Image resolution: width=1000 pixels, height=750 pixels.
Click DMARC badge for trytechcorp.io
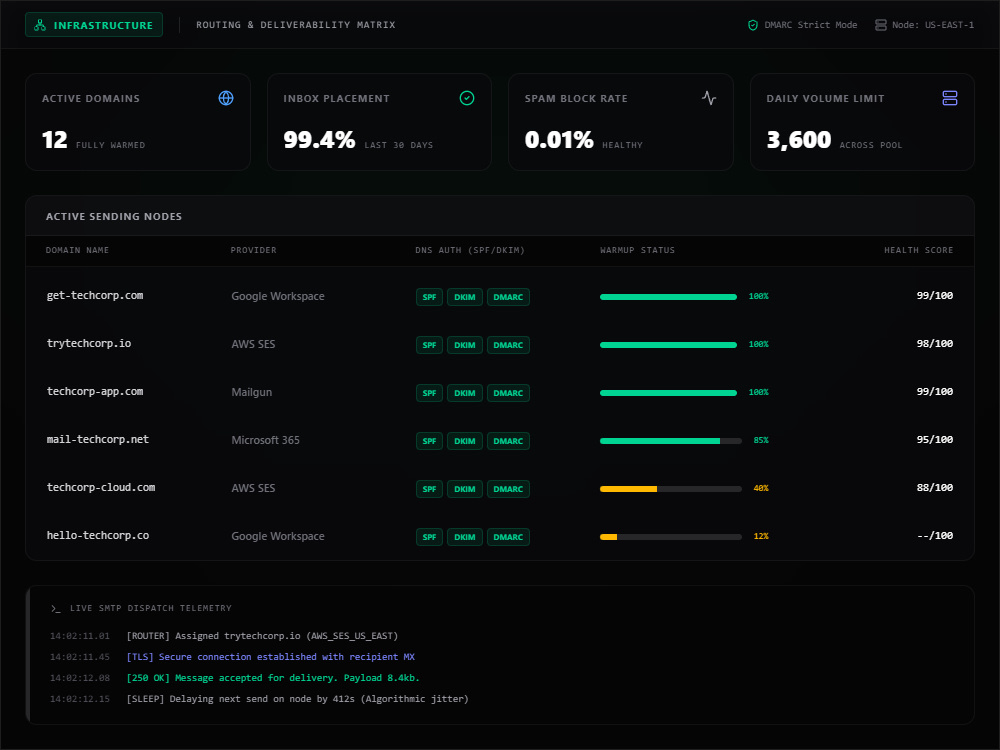(508, 345)
